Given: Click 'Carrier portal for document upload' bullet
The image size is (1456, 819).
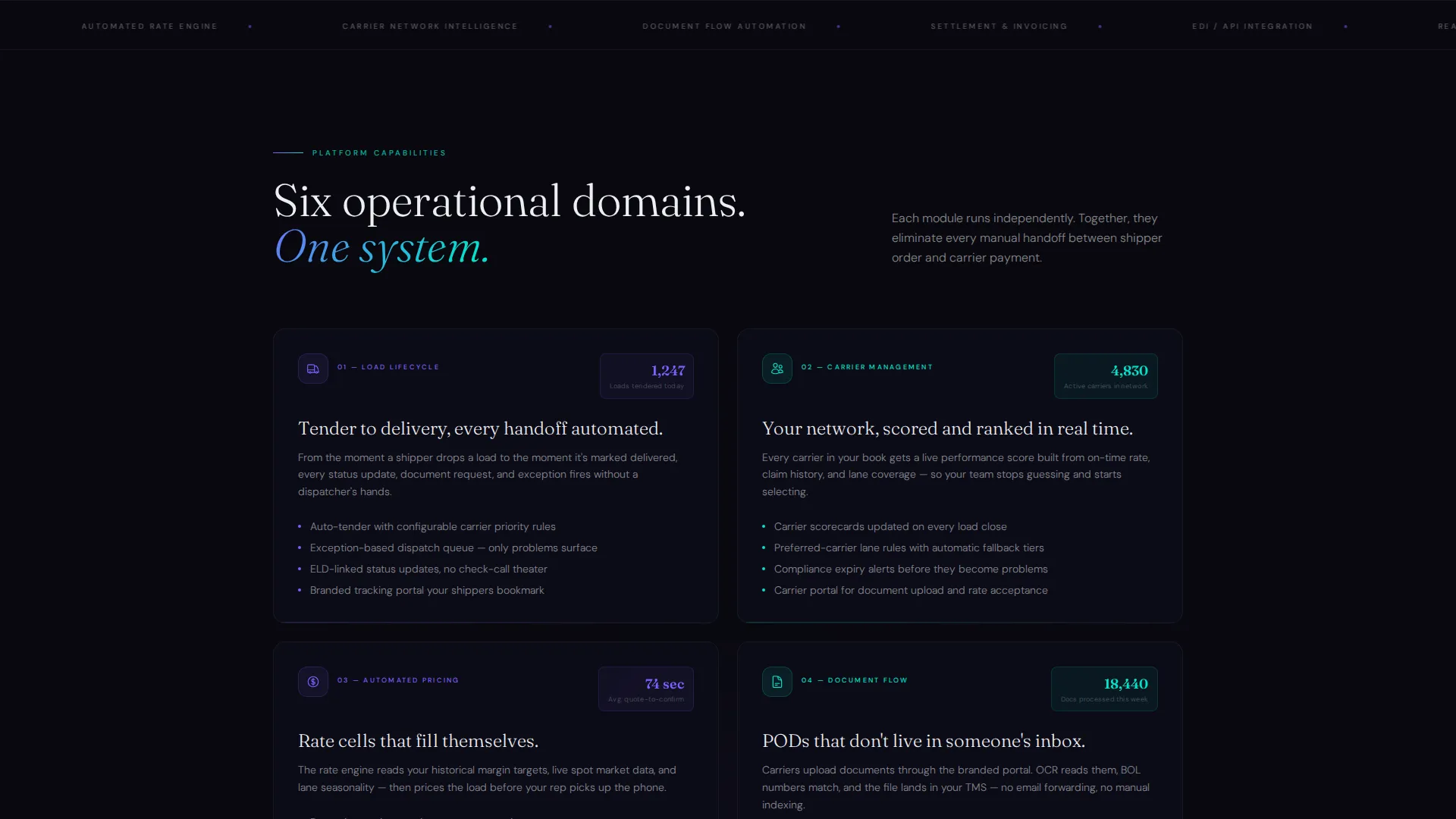Looking at the screenshot, I should (x=911, y=591).
